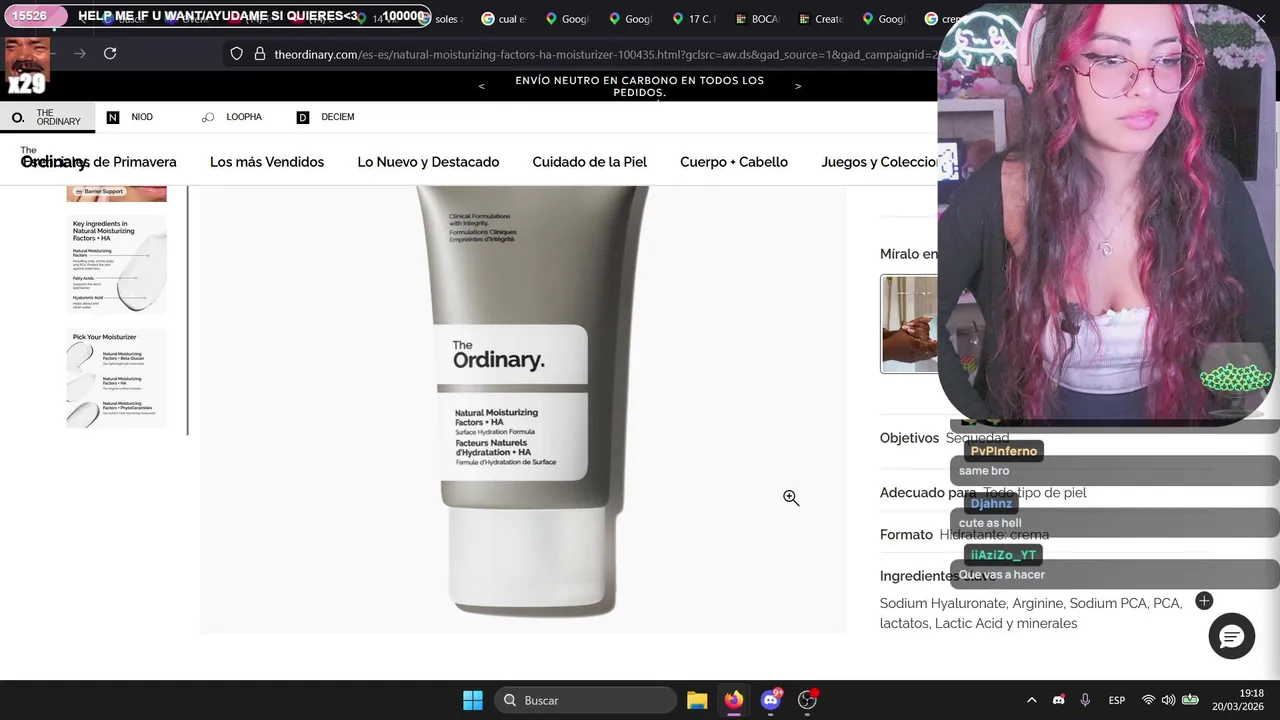Click the Formato label text

[906, 534]
